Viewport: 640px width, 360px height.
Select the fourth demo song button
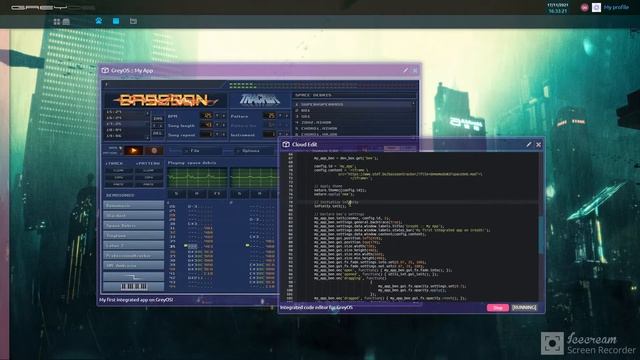tap(133, 236)
